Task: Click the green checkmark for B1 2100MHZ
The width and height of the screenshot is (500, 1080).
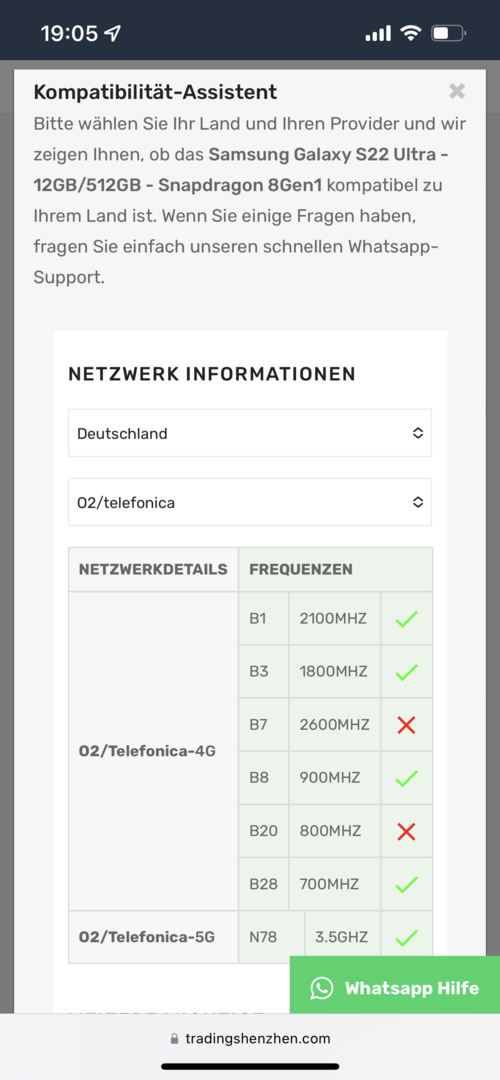Action: pos(406,619)
